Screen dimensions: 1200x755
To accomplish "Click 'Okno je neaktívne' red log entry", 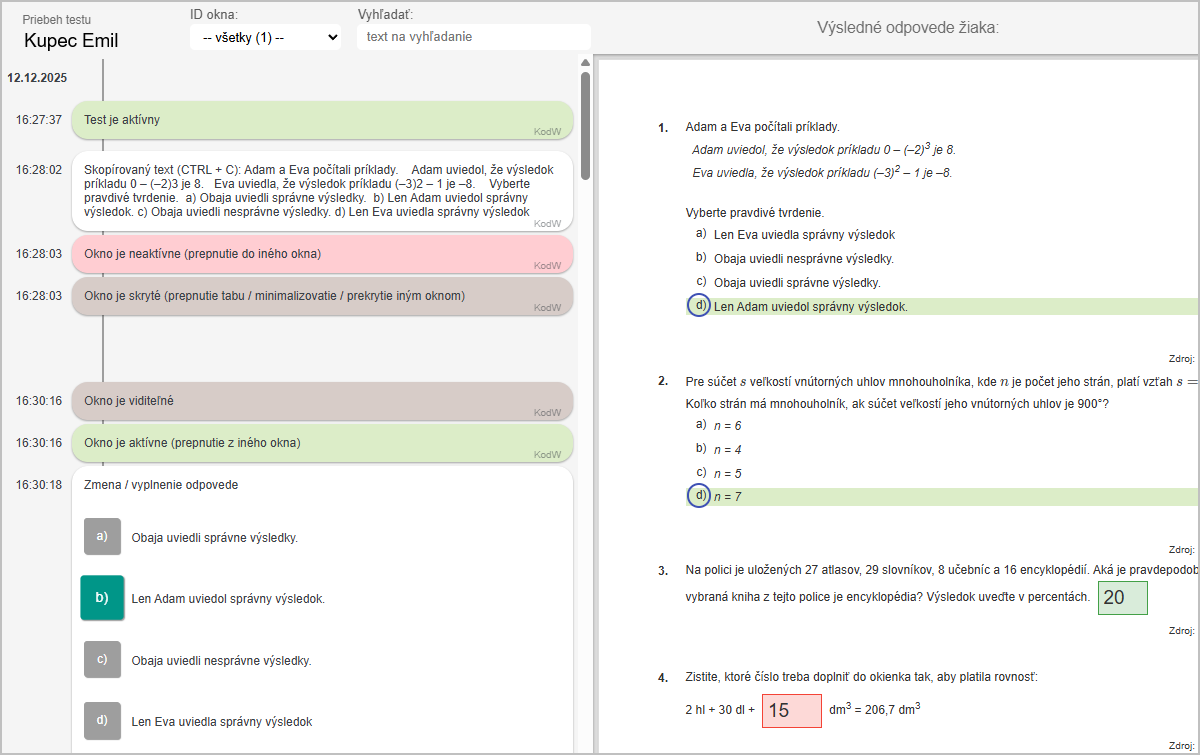I will [322, 254].
